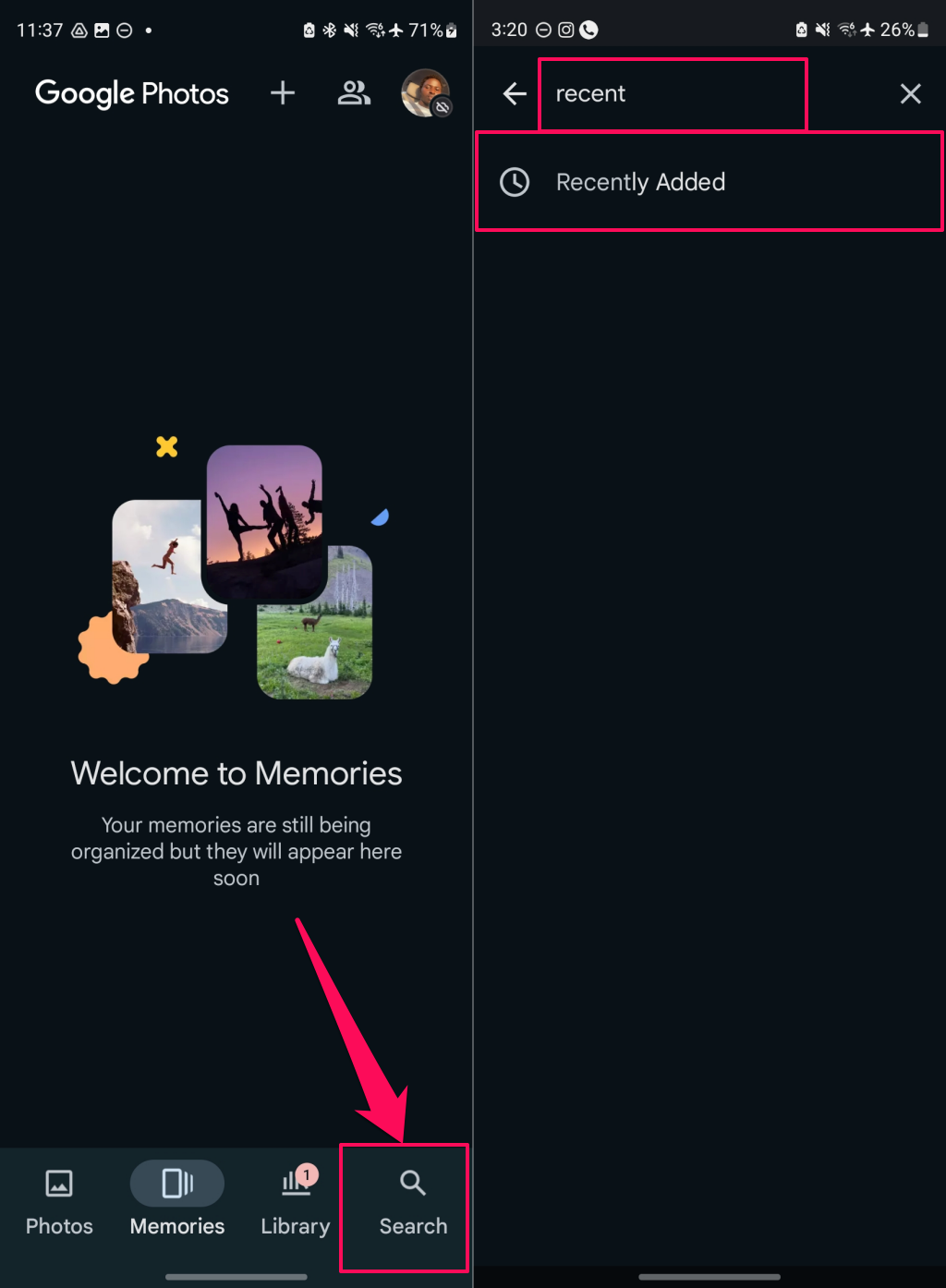Tap the Instagram status bar icon
This screenshot has width=946, height=1288.
tap(566, 30)
